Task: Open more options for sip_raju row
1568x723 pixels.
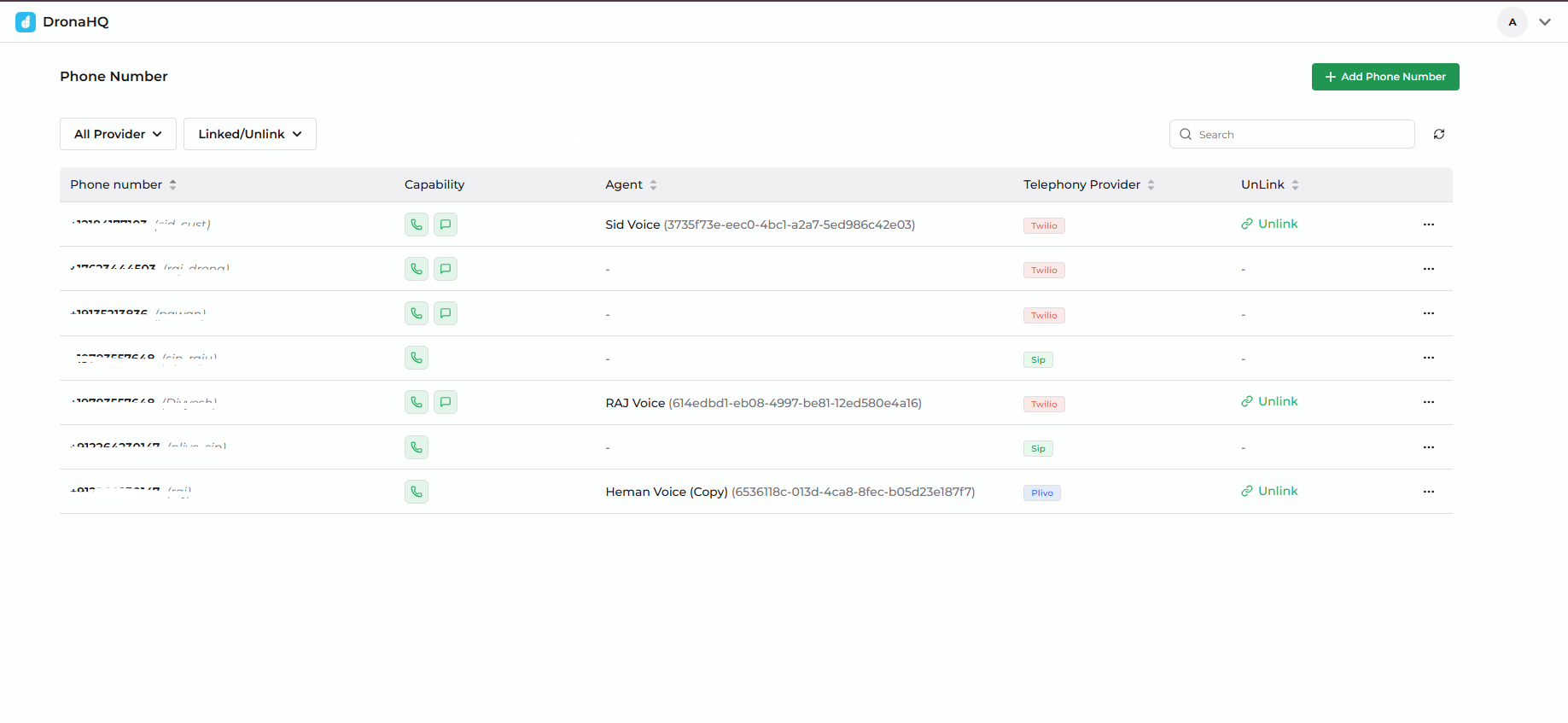Action: 1429,358
